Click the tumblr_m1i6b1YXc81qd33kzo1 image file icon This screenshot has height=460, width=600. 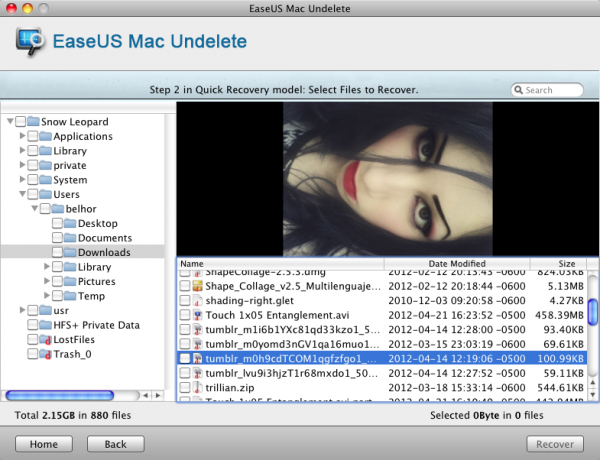[197, 330]
